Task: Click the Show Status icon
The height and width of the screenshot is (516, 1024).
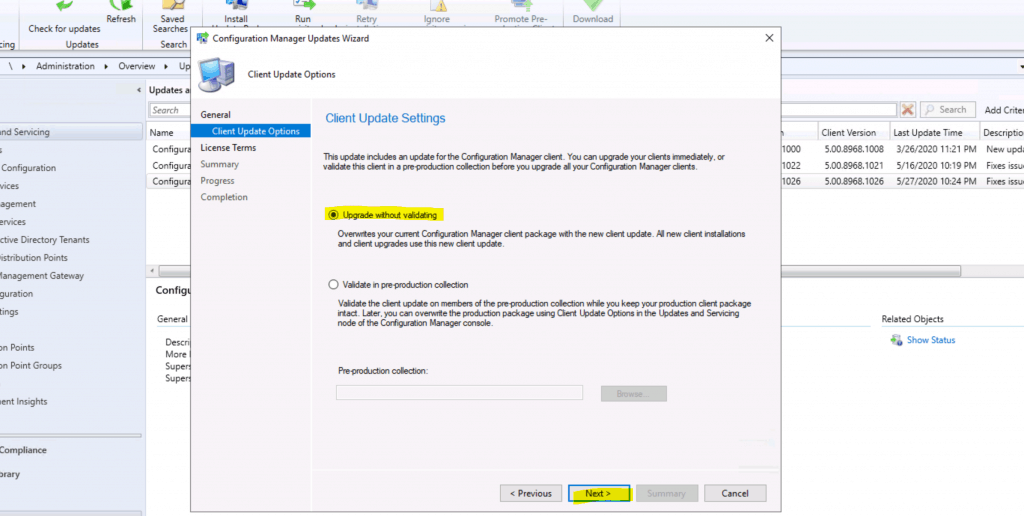Action: (896, 340)
